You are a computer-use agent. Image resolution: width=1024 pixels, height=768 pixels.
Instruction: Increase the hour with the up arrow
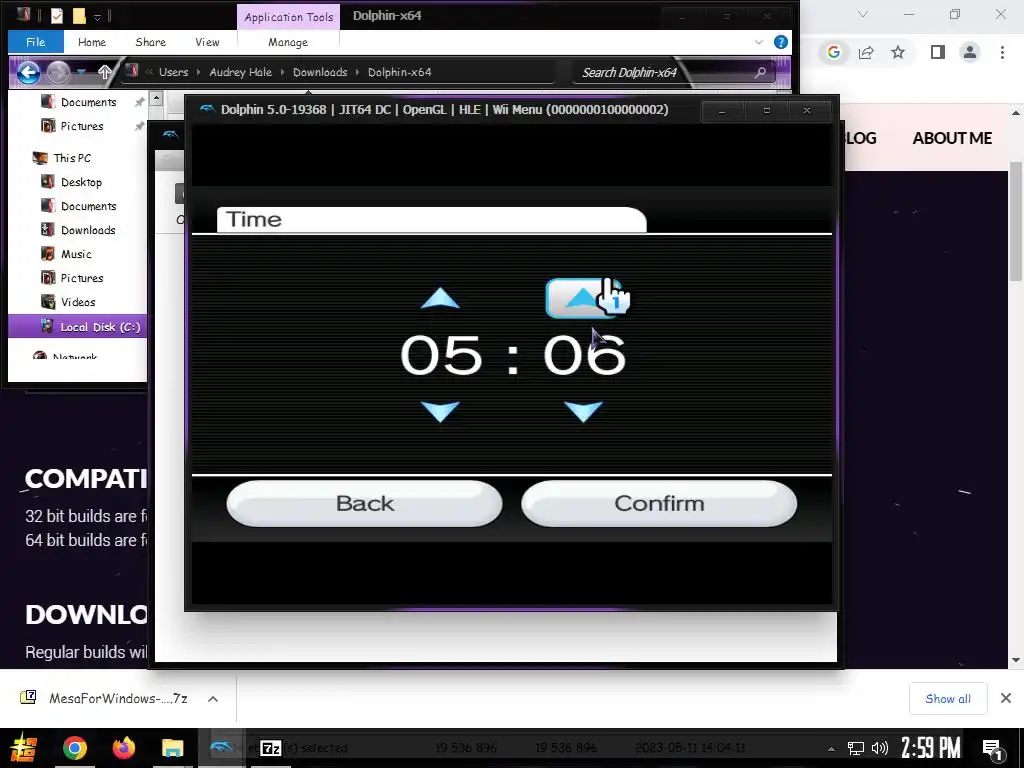pyautogui.click(x=440, y=298)
